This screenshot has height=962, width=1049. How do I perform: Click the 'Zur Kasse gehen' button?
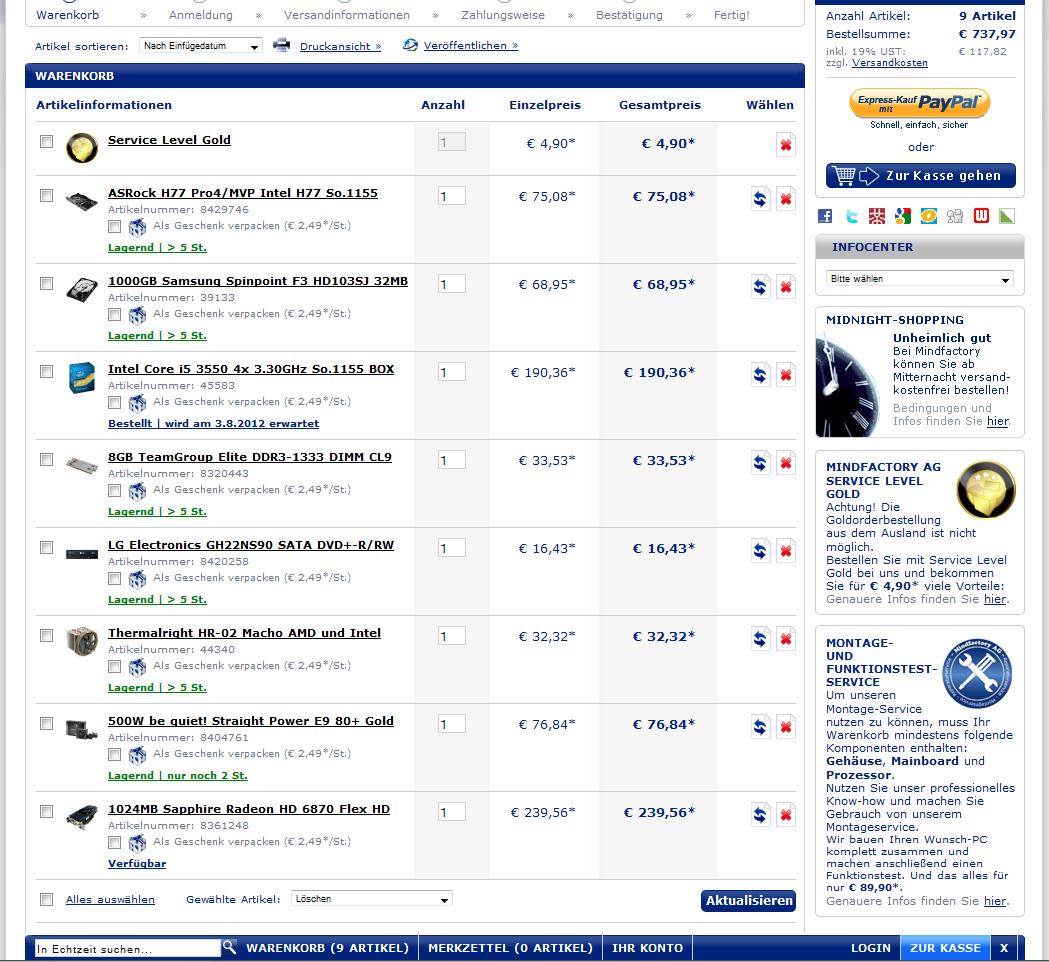921,176
